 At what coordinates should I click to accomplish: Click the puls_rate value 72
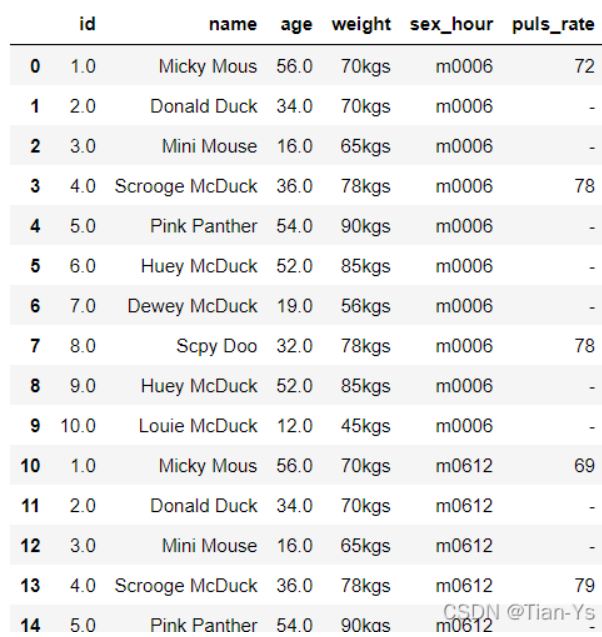584,66
